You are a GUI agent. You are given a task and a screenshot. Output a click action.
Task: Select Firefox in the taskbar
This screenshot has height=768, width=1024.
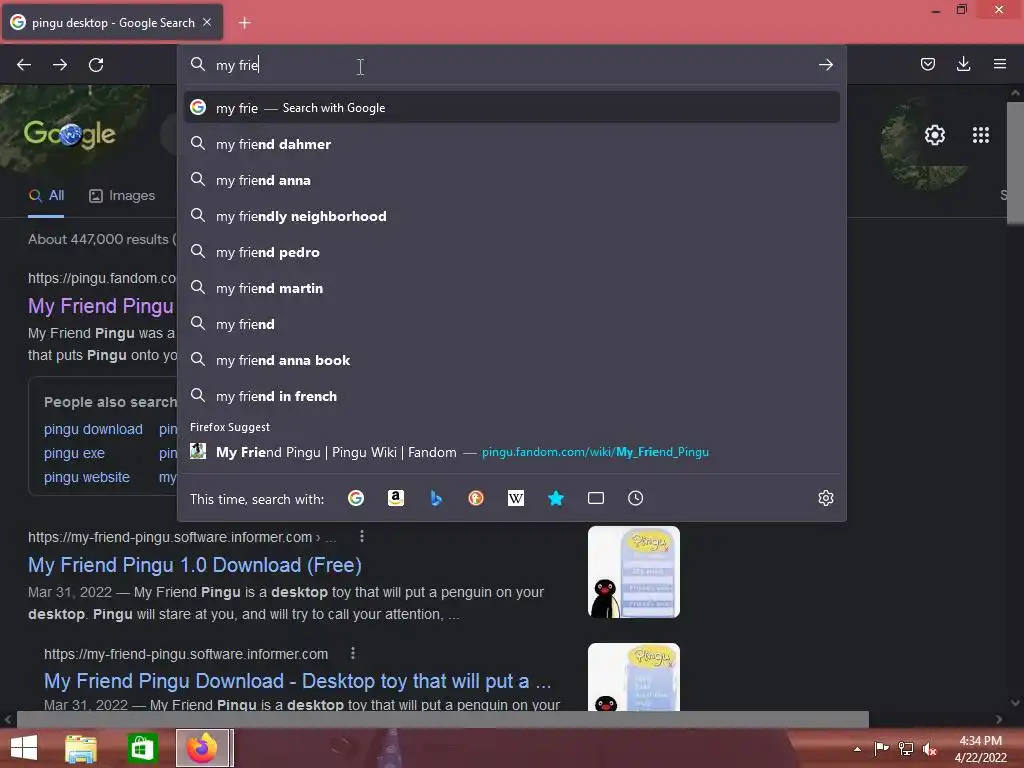202,748
